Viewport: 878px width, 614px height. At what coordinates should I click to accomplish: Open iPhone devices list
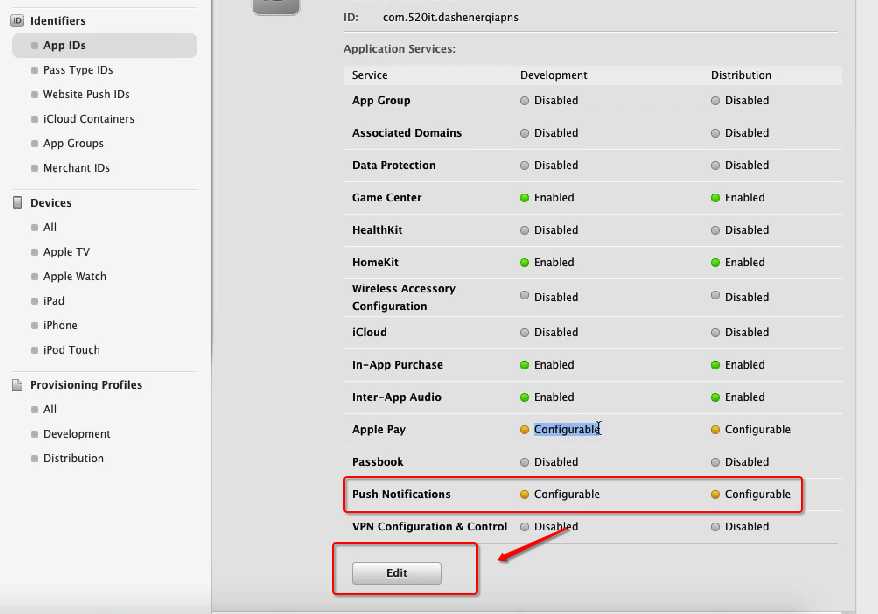click(60, 325)
